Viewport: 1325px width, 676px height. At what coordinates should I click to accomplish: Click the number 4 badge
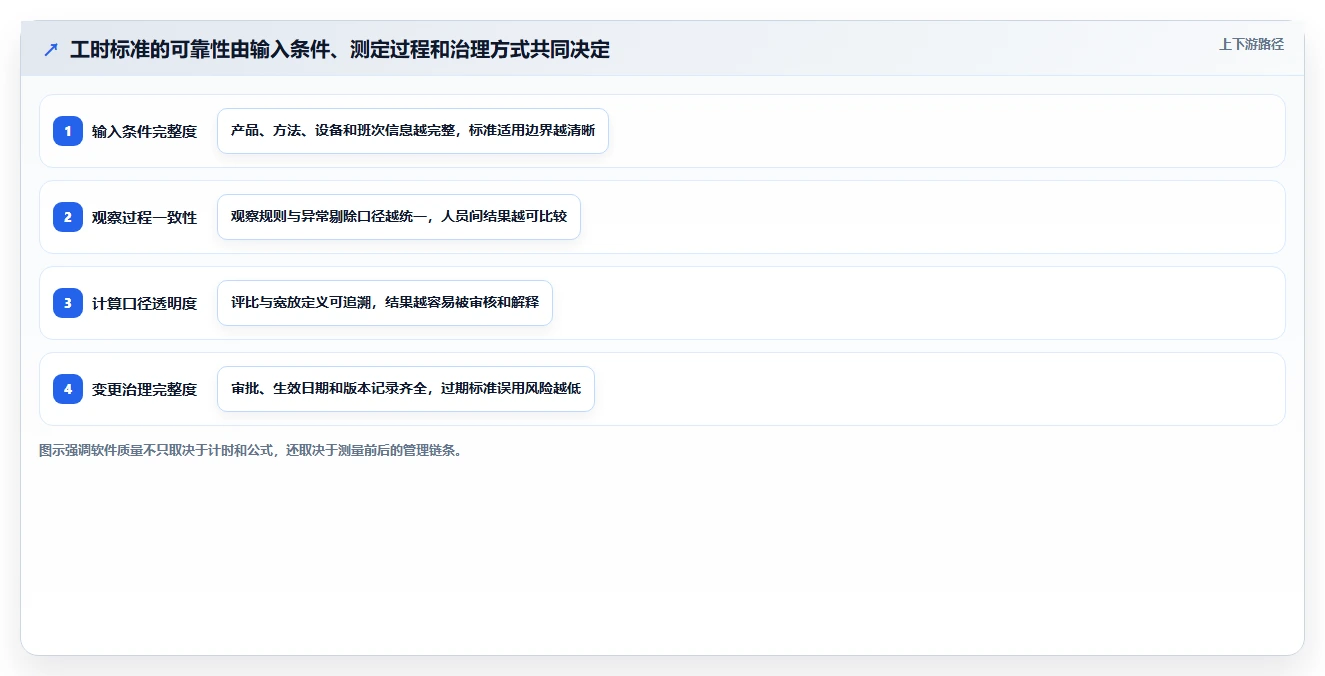(x=68, y=388)
